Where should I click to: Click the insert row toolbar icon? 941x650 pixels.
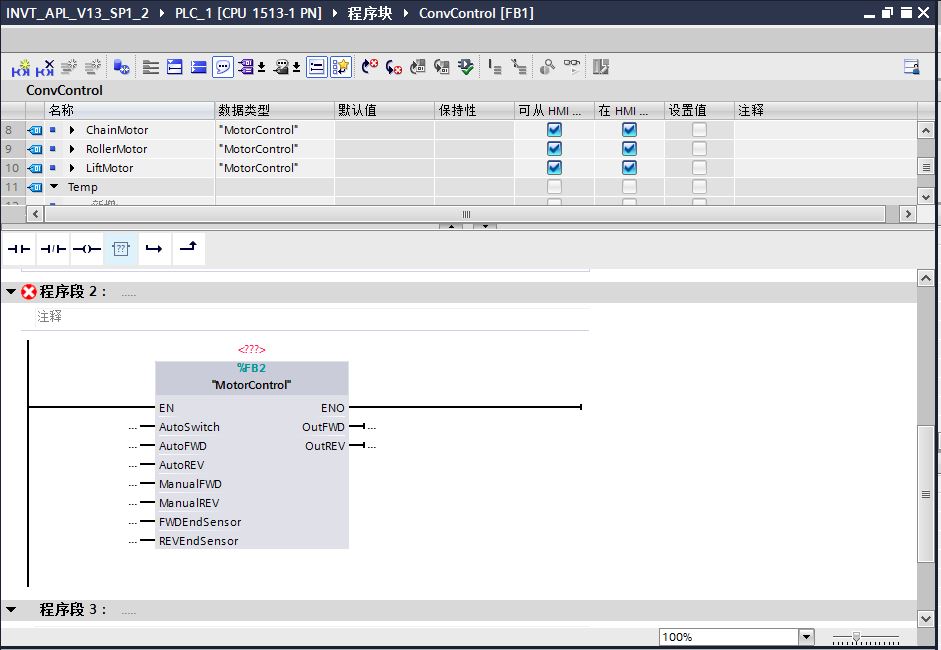coord(69,67)
